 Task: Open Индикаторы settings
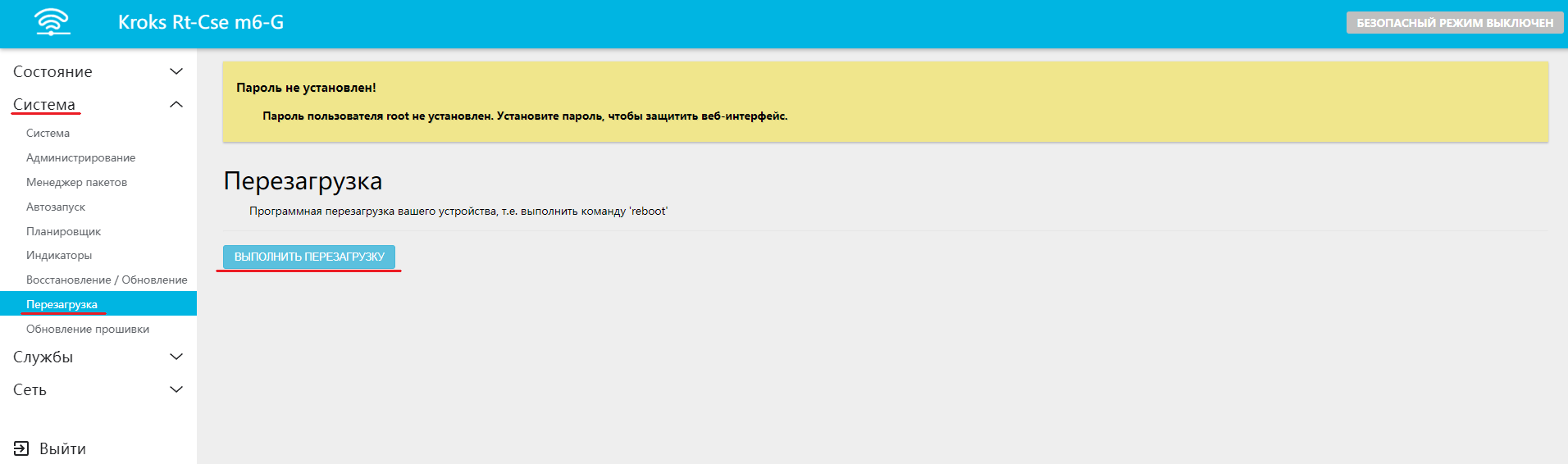pyautogui.click(x=59, y=255)
